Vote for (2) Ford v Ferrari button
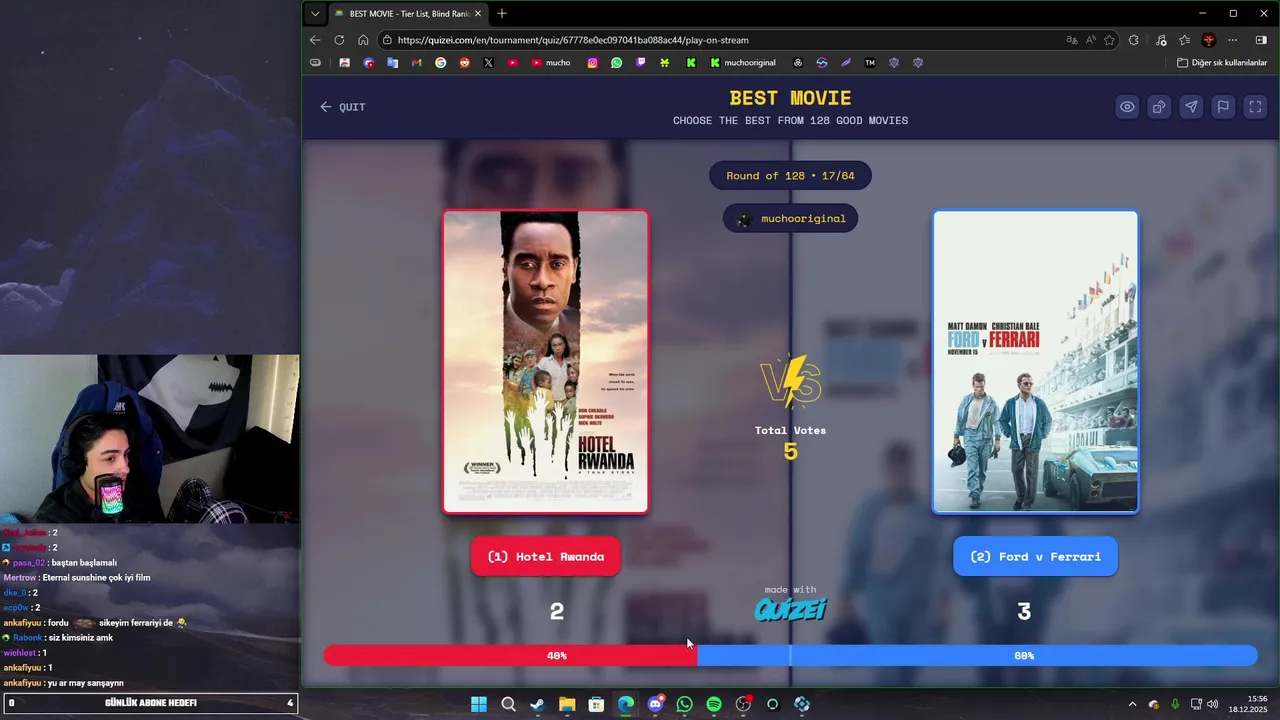The image size is (1280, 720). [x=1035, y=556]
